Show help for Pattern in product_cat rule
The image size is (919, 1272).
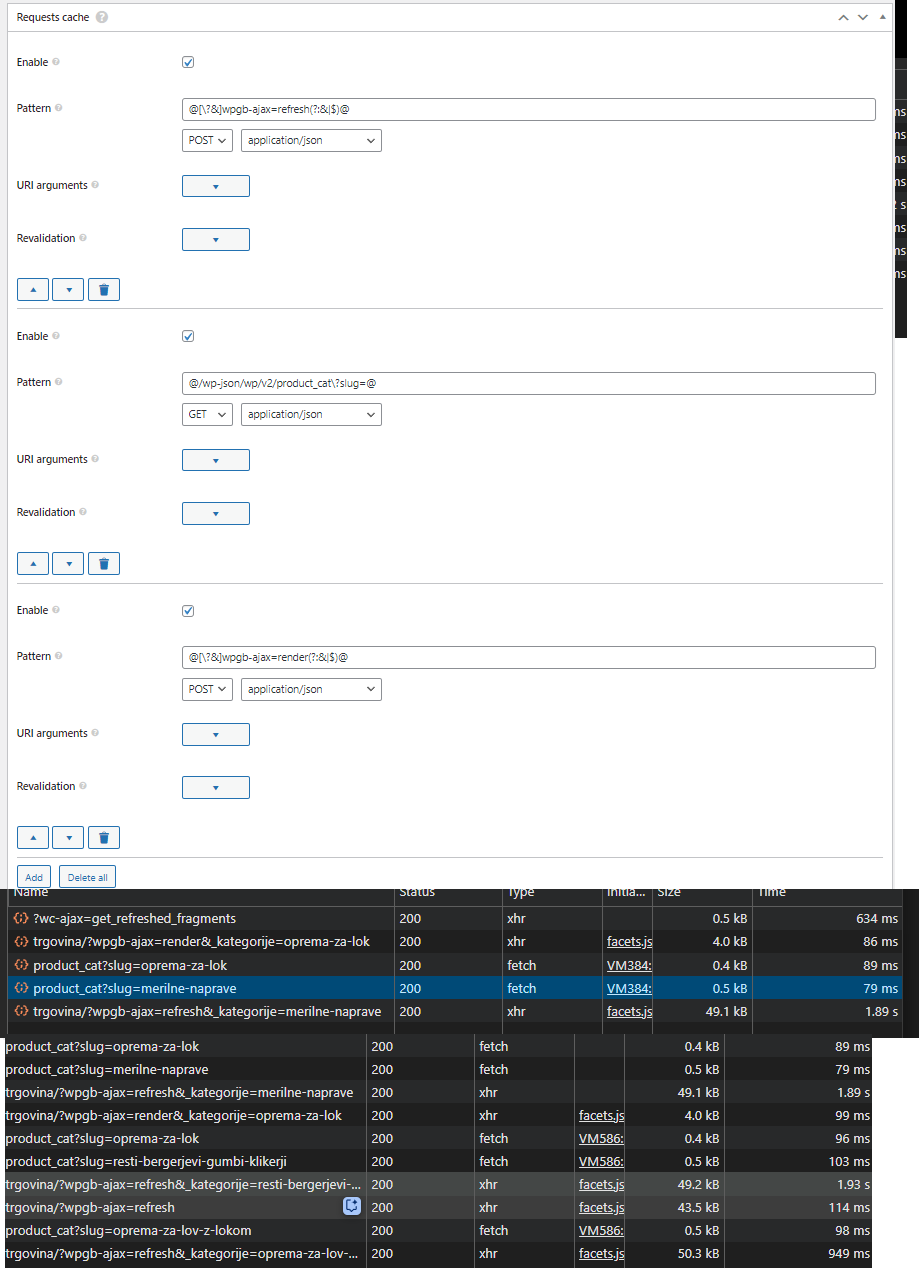click(x=59, y=382)
